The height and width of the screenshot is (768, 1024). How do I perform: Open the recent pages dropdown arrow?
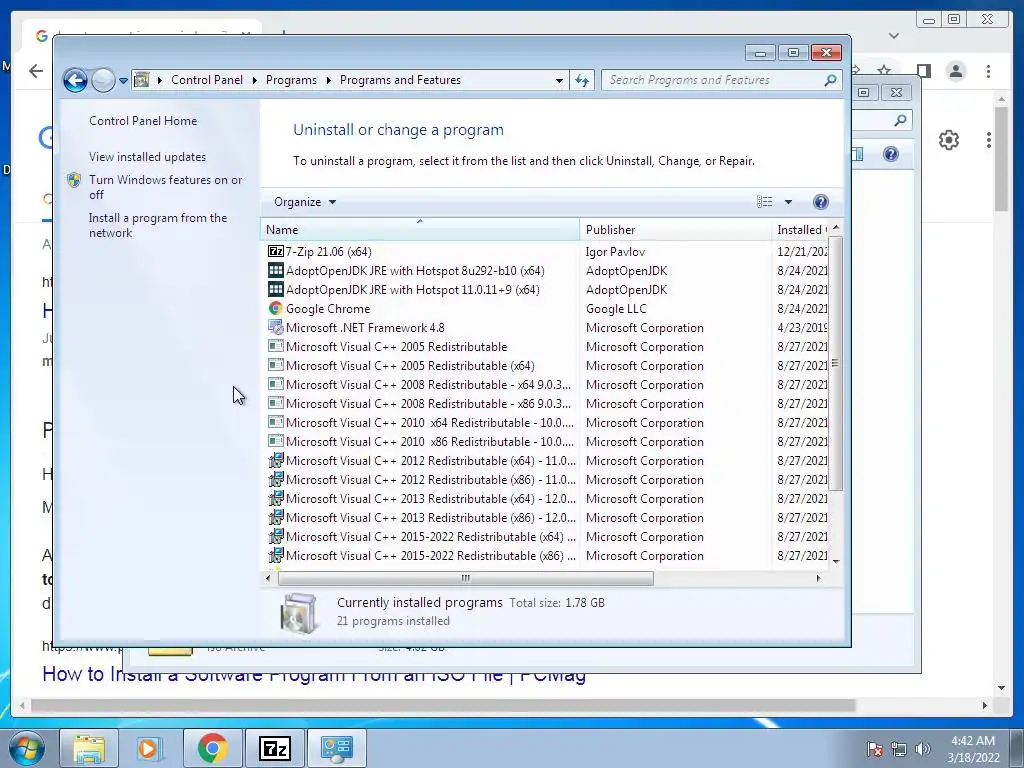[x=123, y=81]
